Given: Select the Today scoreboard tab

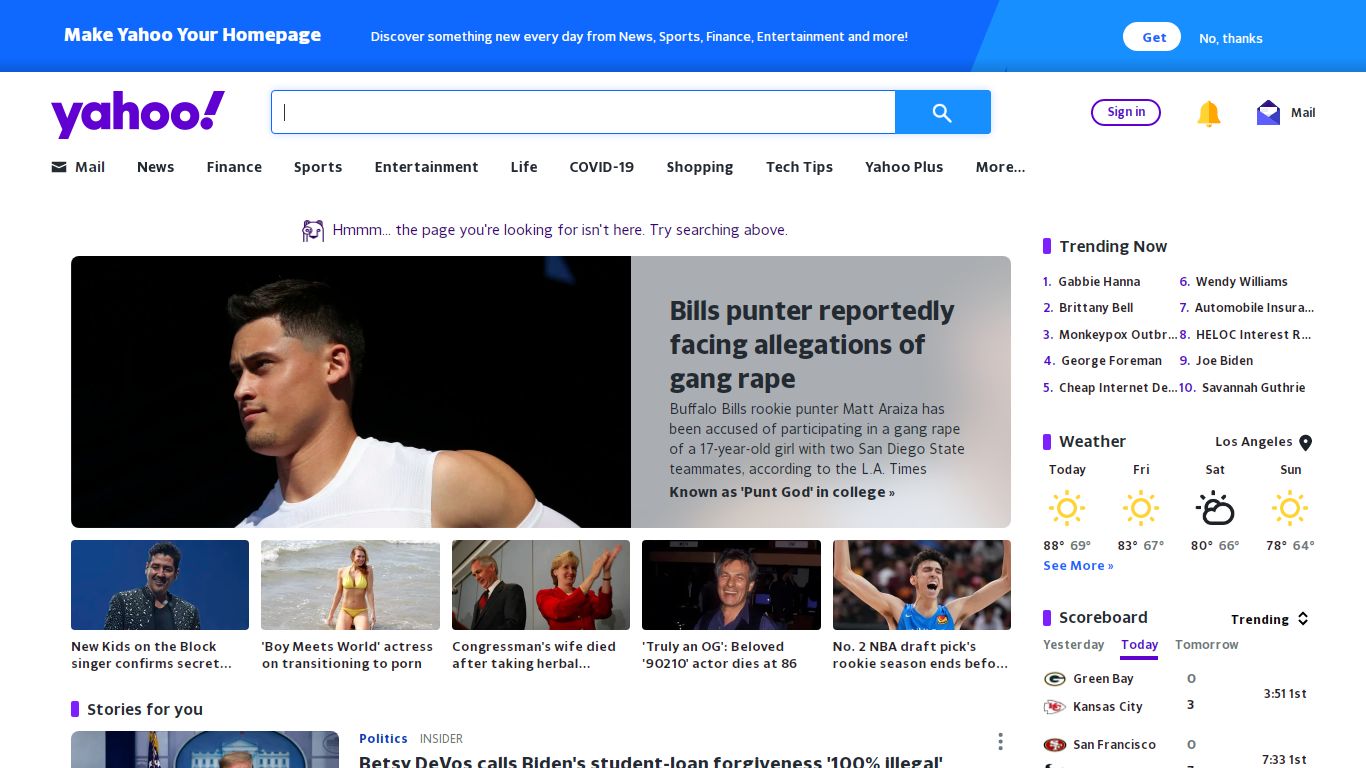Looking at the screenshot, I should pyautogui.click(x=1139, y=646).
